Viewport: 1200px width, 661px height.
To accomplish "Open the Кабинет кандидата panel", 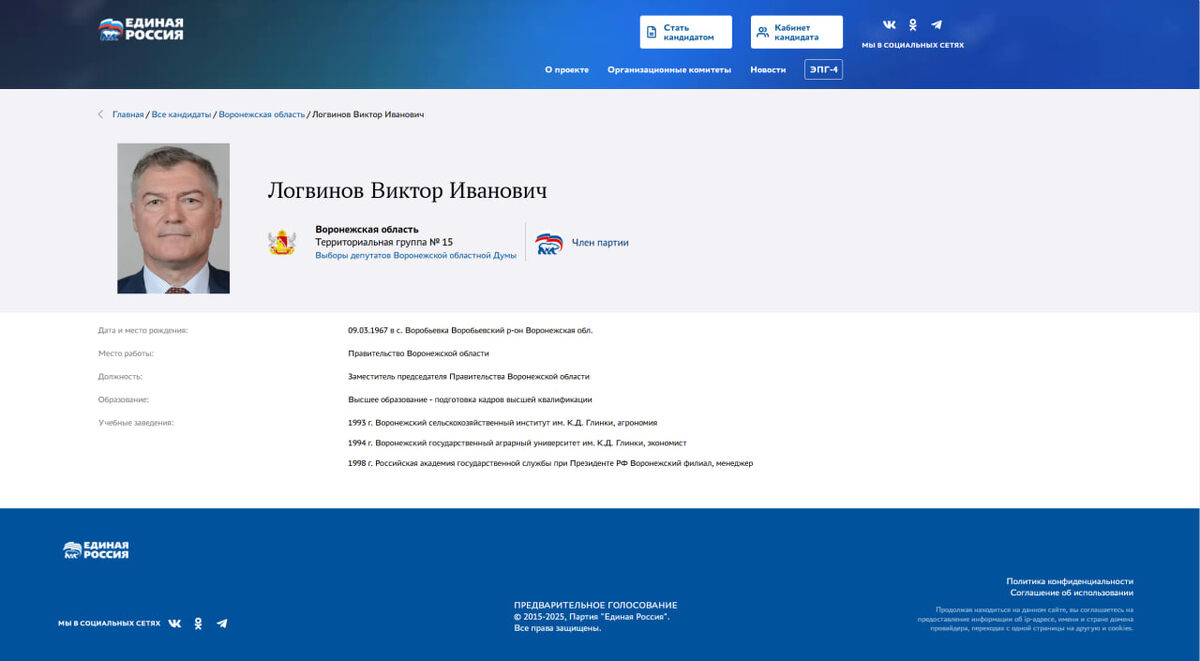I will pos(795,31).
